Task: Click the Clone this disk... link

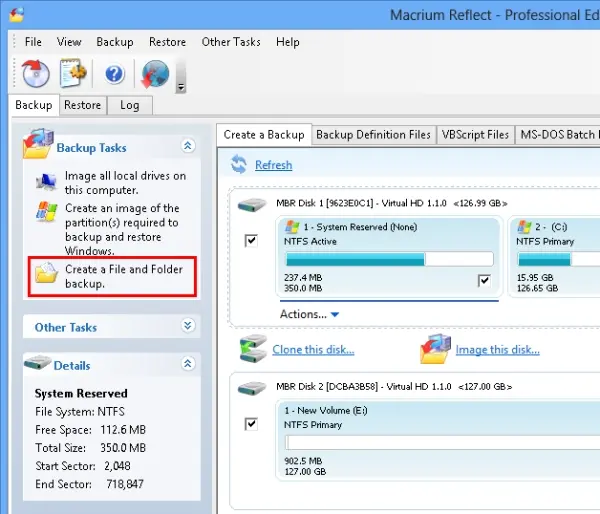Action: pos(313,349)
